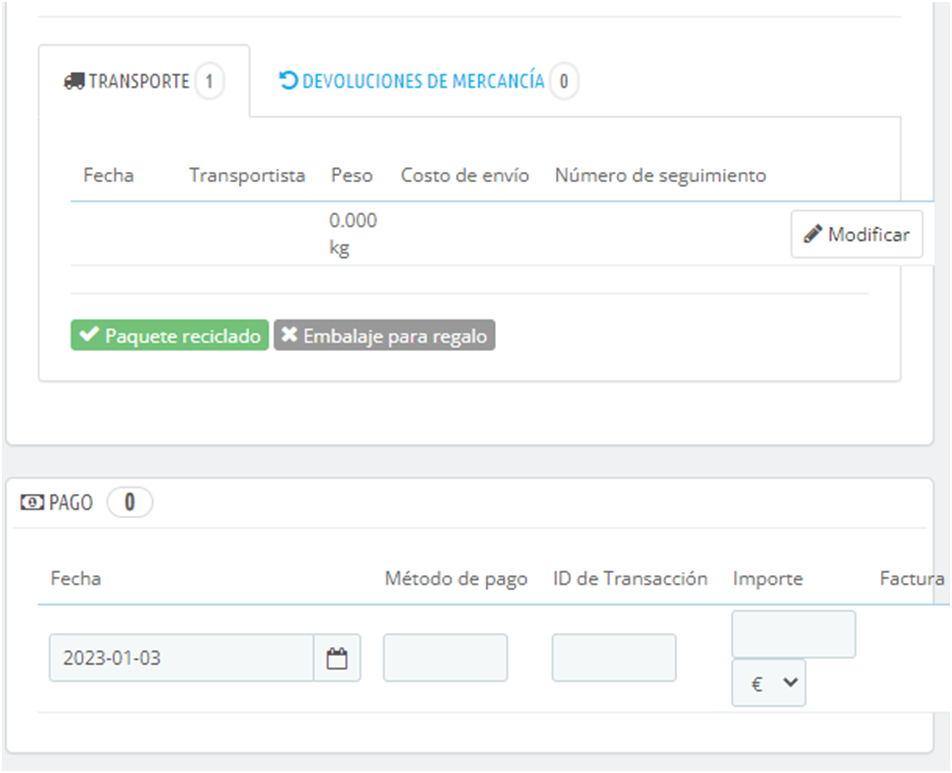Click the Devoluciones count badge showing 0
952x773 pixels.
pyautogui.click(x=563, y=81)
